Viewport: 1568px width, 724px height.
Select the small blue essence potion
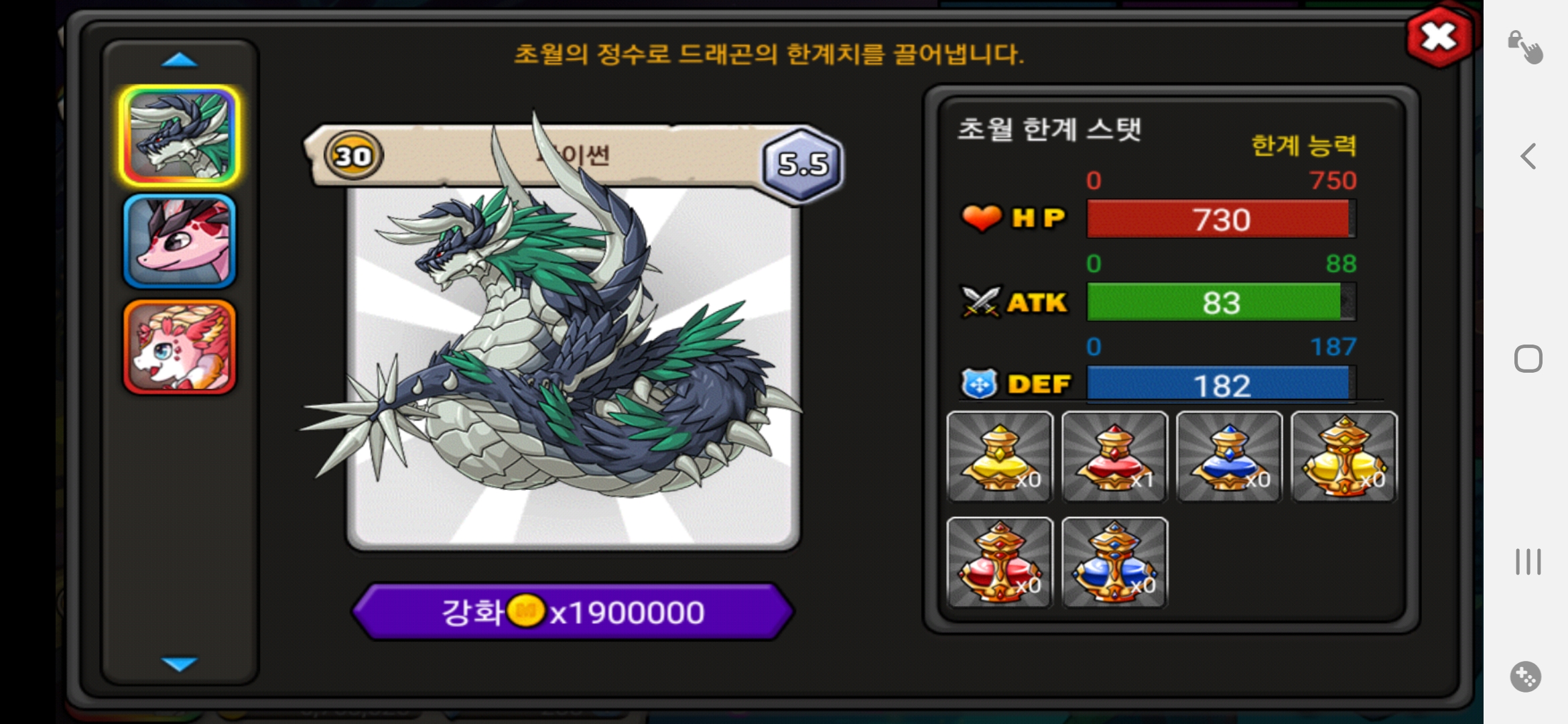tap(1229, 456)
